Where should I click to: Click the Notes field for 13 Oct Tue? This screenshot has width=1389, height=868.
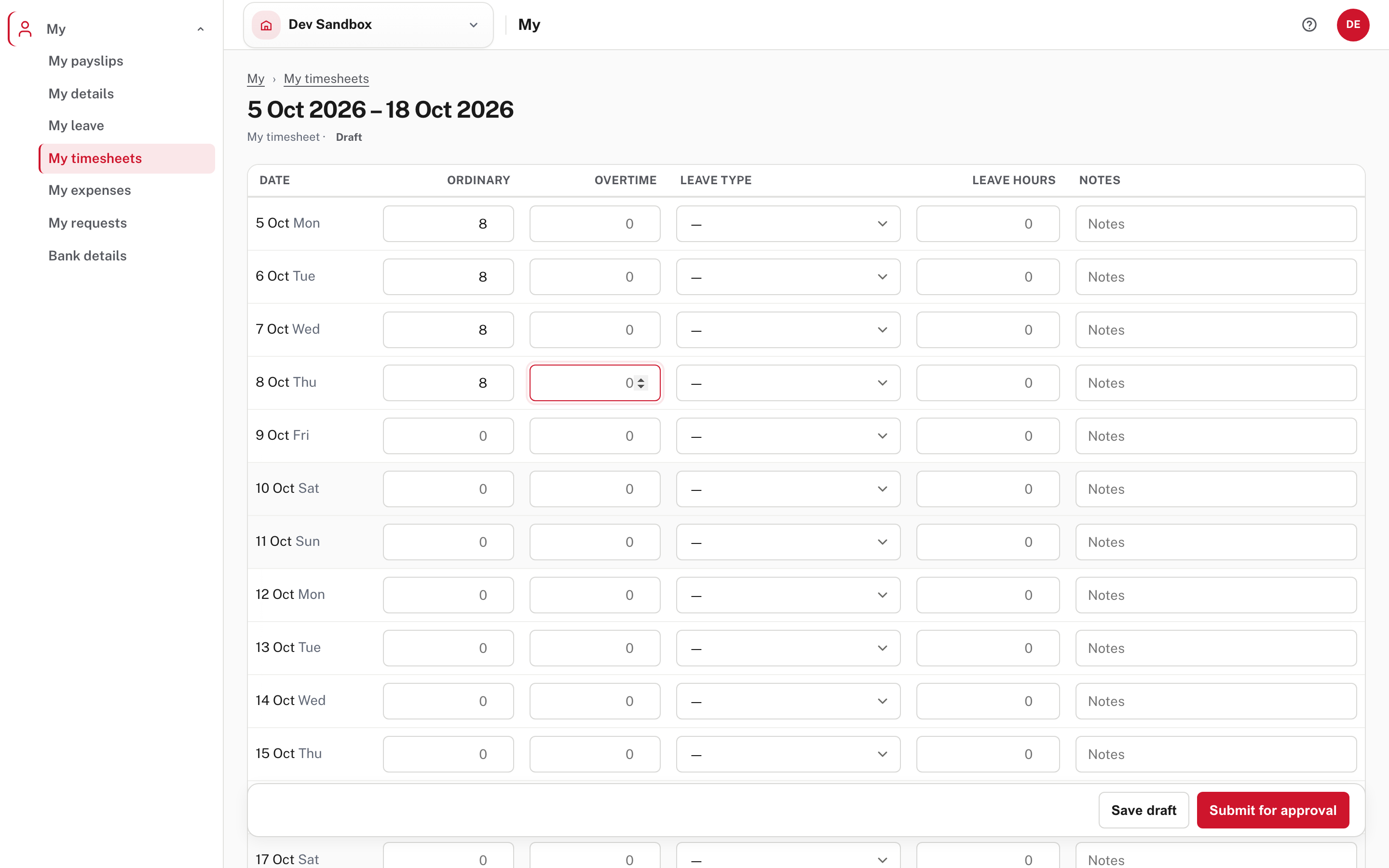tap(1216, 648)
